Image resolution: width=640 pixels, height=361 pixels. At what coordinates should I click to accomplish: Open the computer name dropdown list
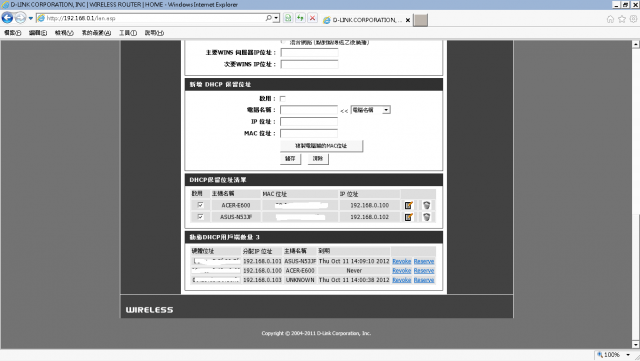371,110
